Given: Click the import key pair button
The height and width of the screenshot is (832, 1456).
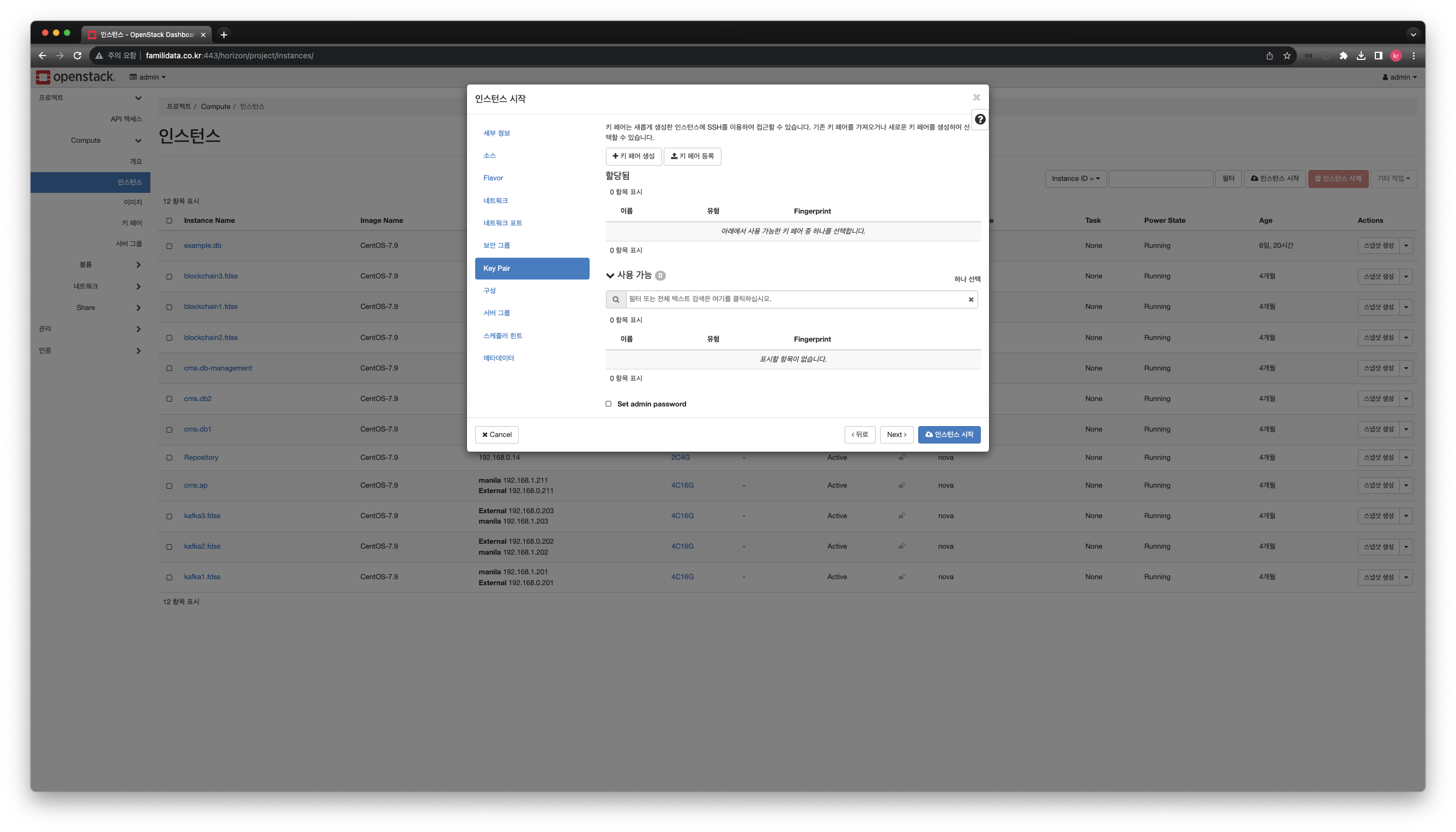Looking at the screenshot, I should pyautogui.click(x=691, y=156).
